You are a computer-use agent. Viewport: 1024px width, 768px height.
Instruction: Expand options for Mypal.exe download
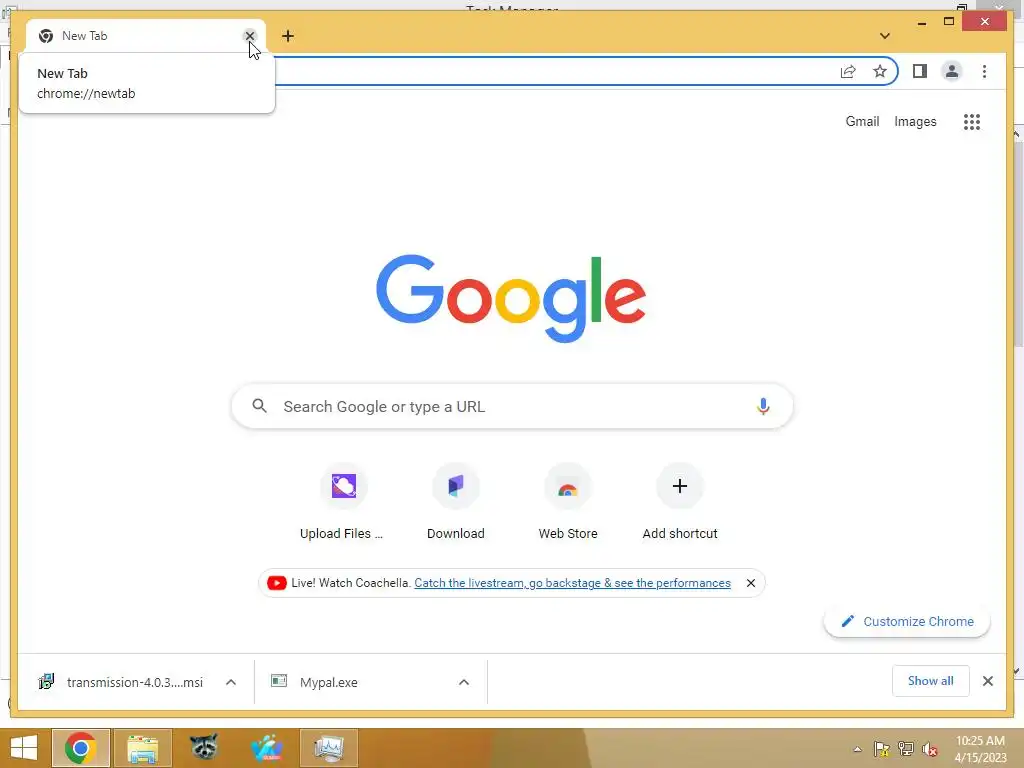pyautogui.click(x=464, y=682)
